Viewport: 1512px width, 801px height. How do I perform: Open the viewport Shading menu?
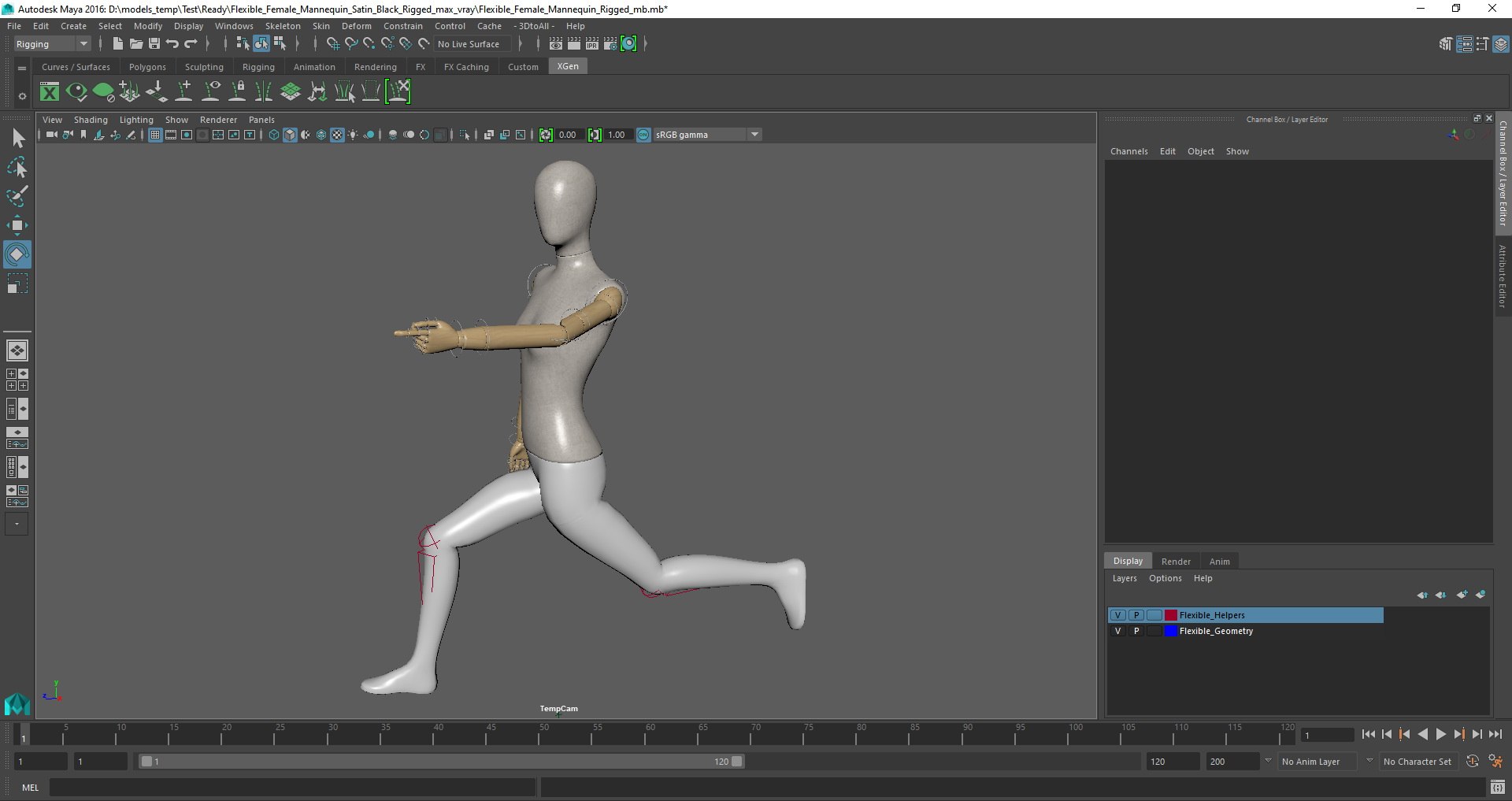tap(91, 120)
